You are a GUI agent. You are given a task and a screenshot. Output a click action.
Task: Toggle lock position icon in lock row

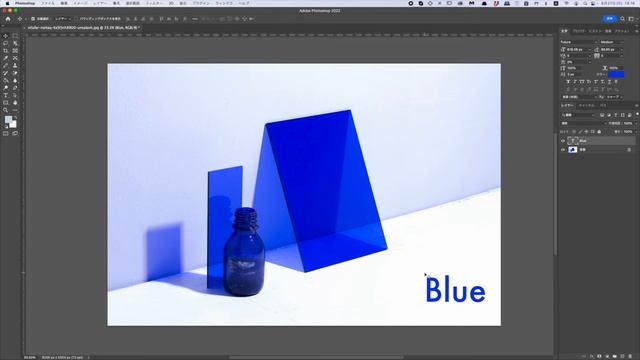587,132
